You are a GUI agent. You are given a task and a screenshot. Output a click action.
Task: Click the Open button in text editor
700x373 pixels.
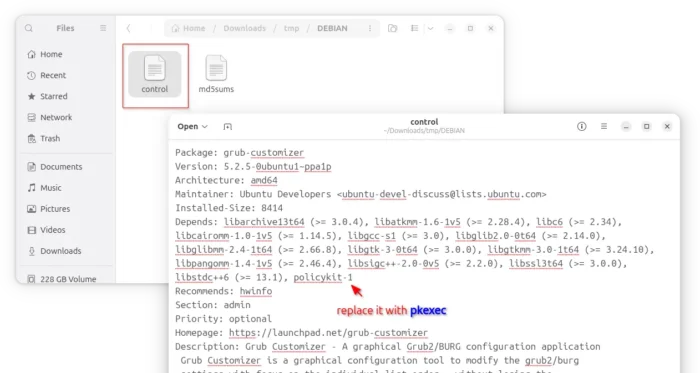click(188, 126)
